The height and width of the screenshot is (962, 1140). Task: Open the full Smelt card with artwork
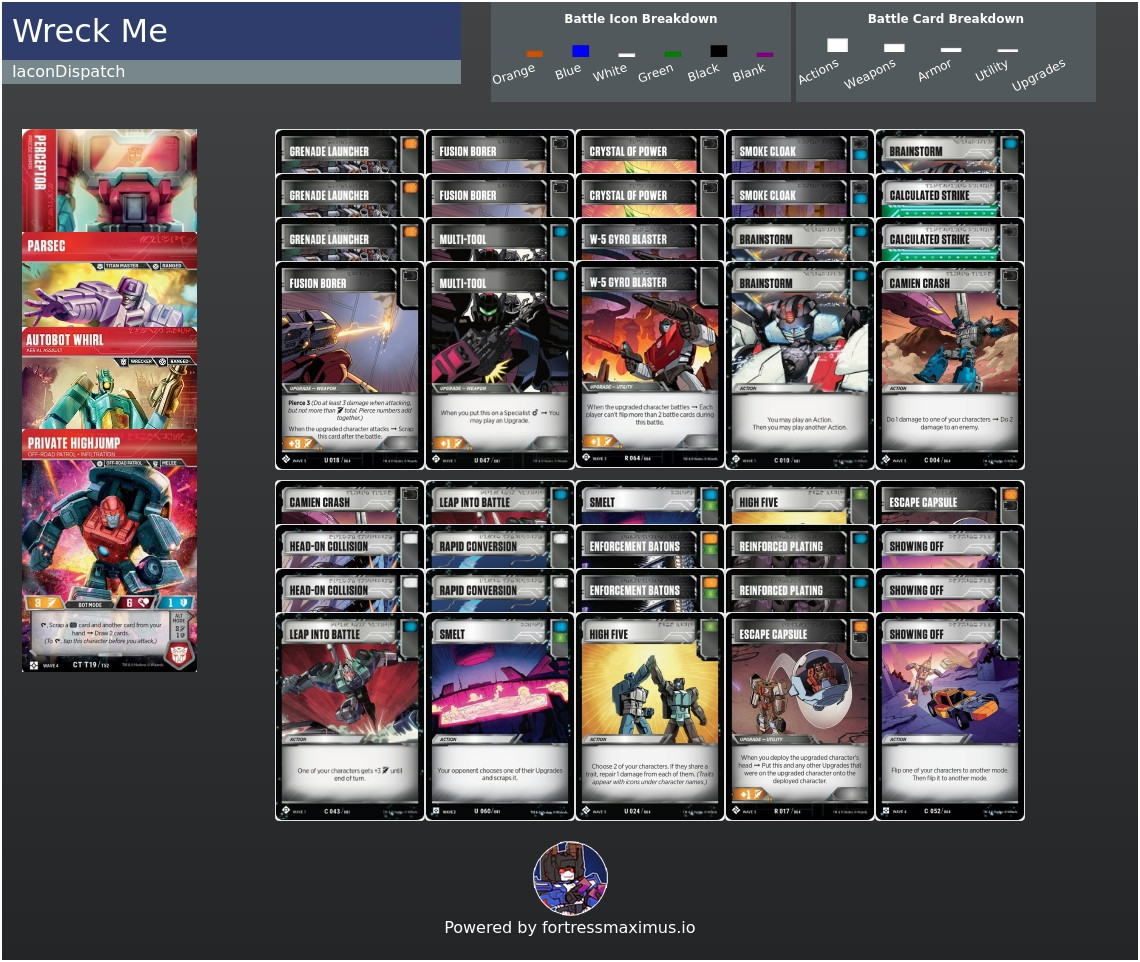point(499,717)
